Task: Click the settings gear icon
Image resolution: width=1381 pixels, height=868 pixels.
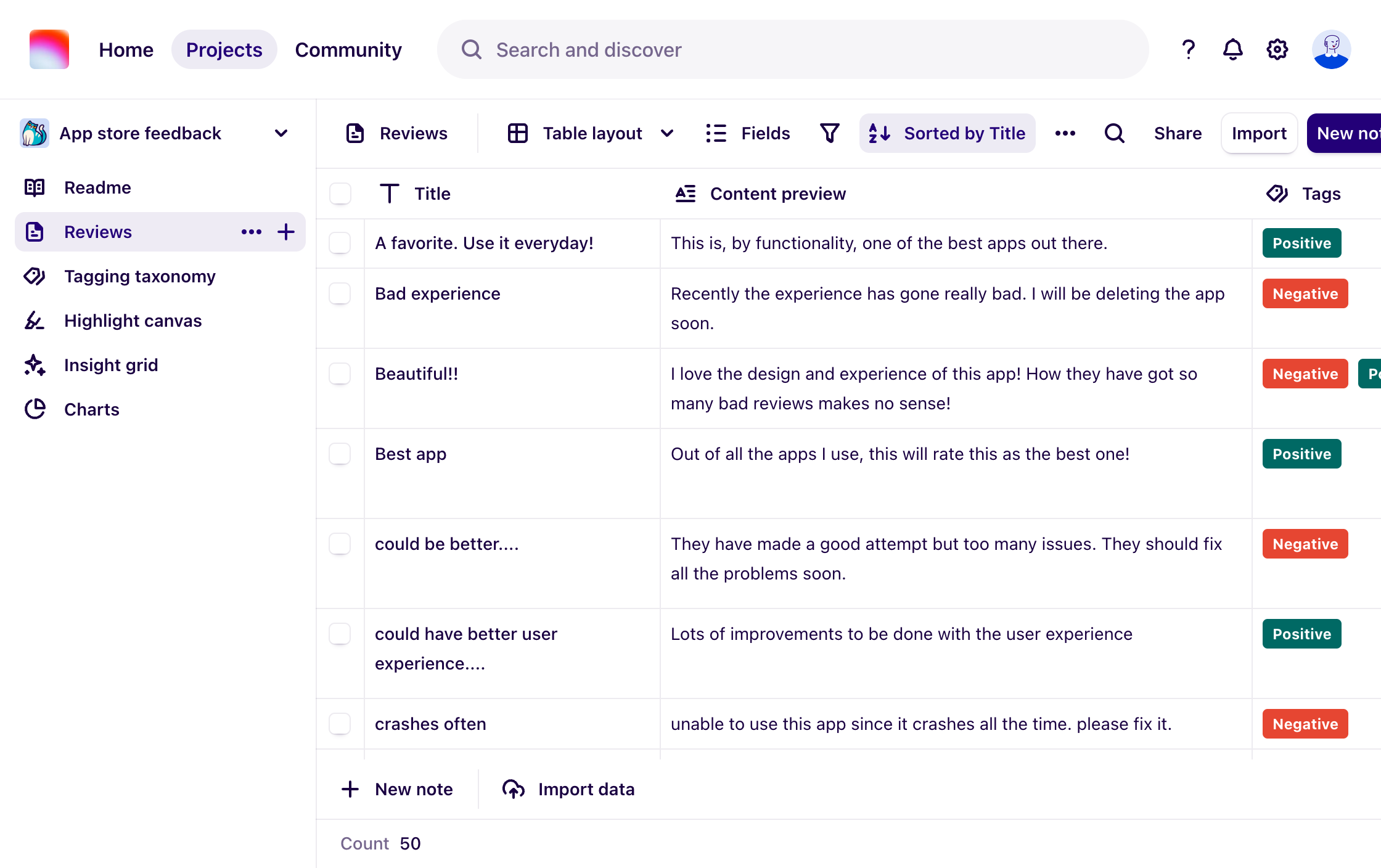Action: pos(1277,49)
